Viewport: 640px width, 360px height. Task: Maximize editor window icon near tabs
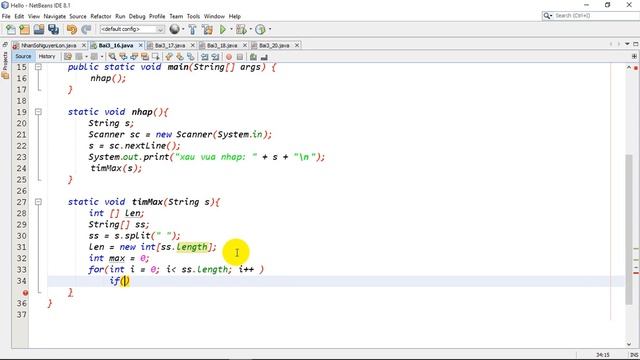(636, 44)
